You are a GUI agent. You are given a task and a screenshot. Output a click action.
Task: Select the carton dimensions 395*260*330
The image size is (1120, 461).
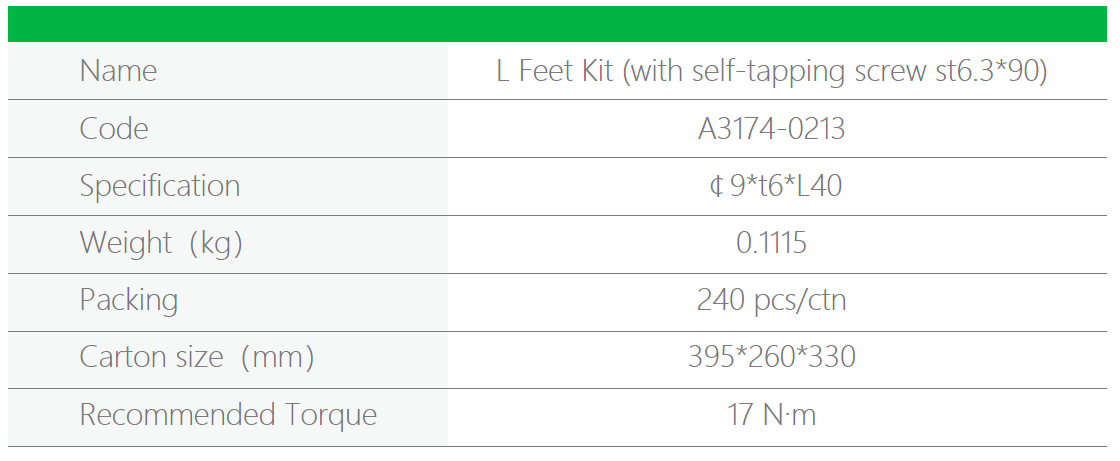point(771,357)
